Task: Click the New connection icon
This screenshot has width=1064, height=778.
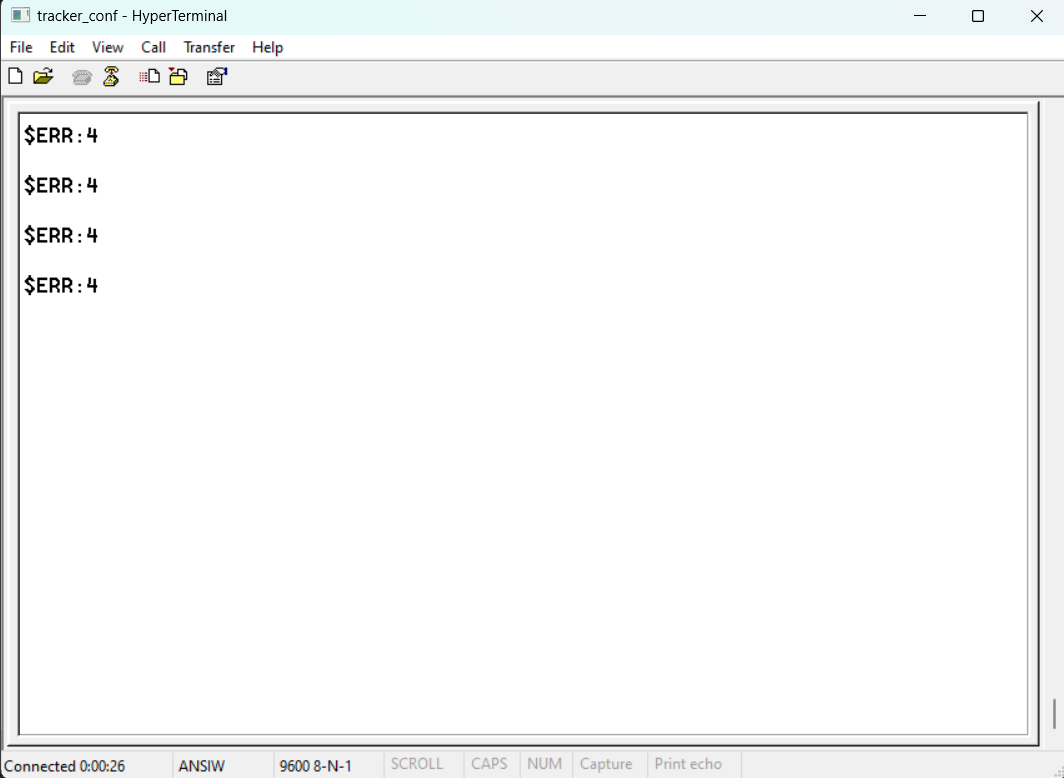Action: (15, 76)
